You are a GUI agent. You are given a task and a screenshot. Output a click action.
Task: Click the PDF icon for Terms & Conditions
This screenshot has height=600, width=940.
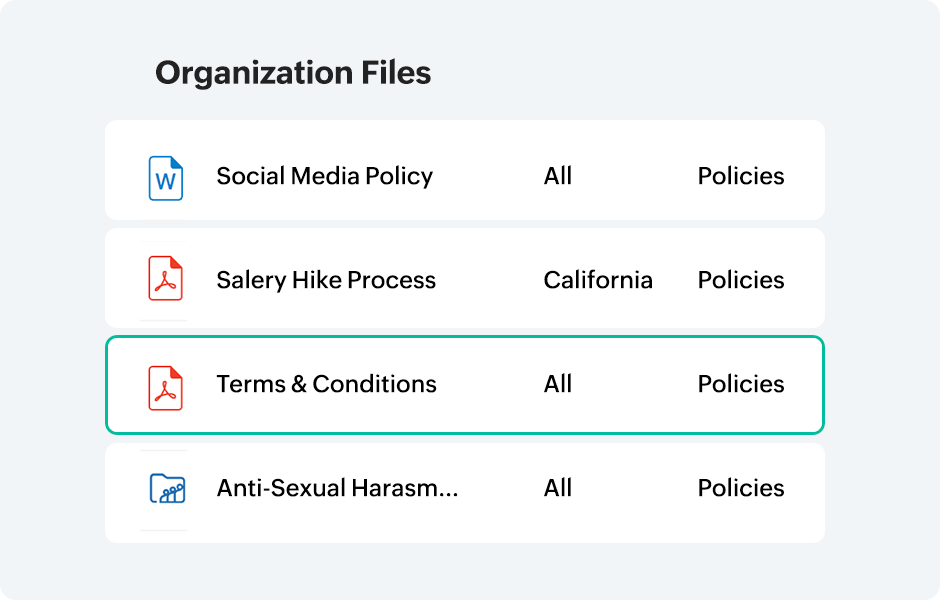pyautogui.click(x=166, y=386)
